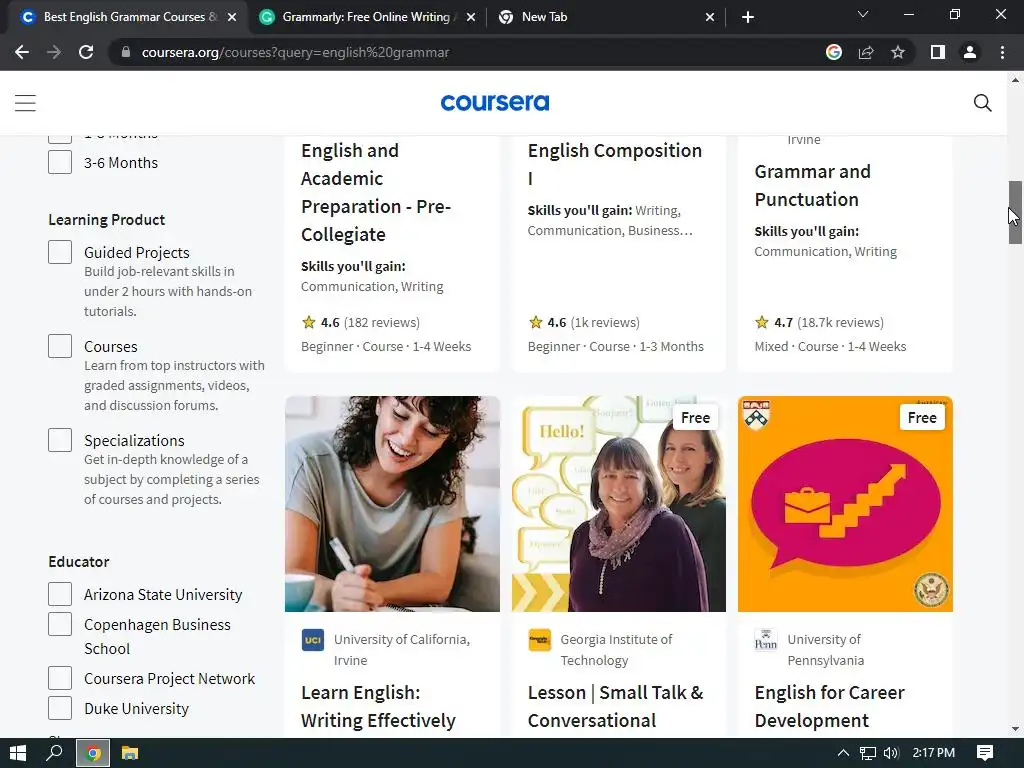Click the Educator heading
1024x768 pixels.
[x=78, y=562]
